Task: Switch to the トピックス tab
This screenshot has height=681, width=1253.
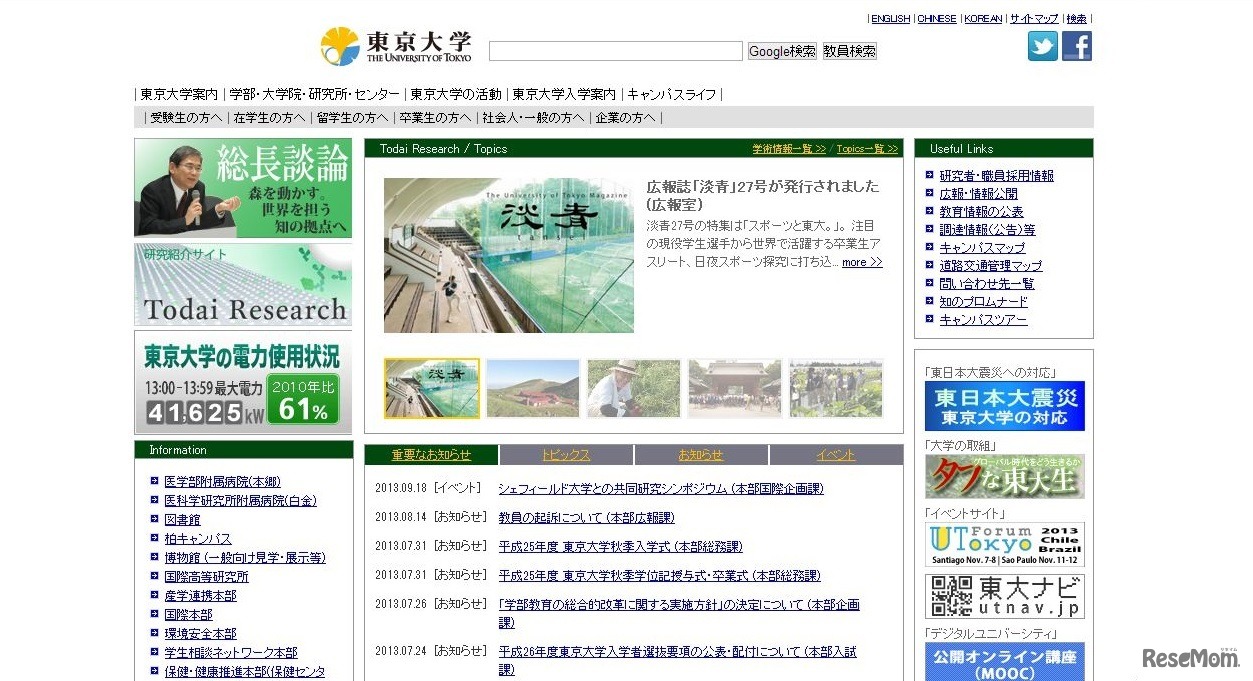Action: (566, 454)
